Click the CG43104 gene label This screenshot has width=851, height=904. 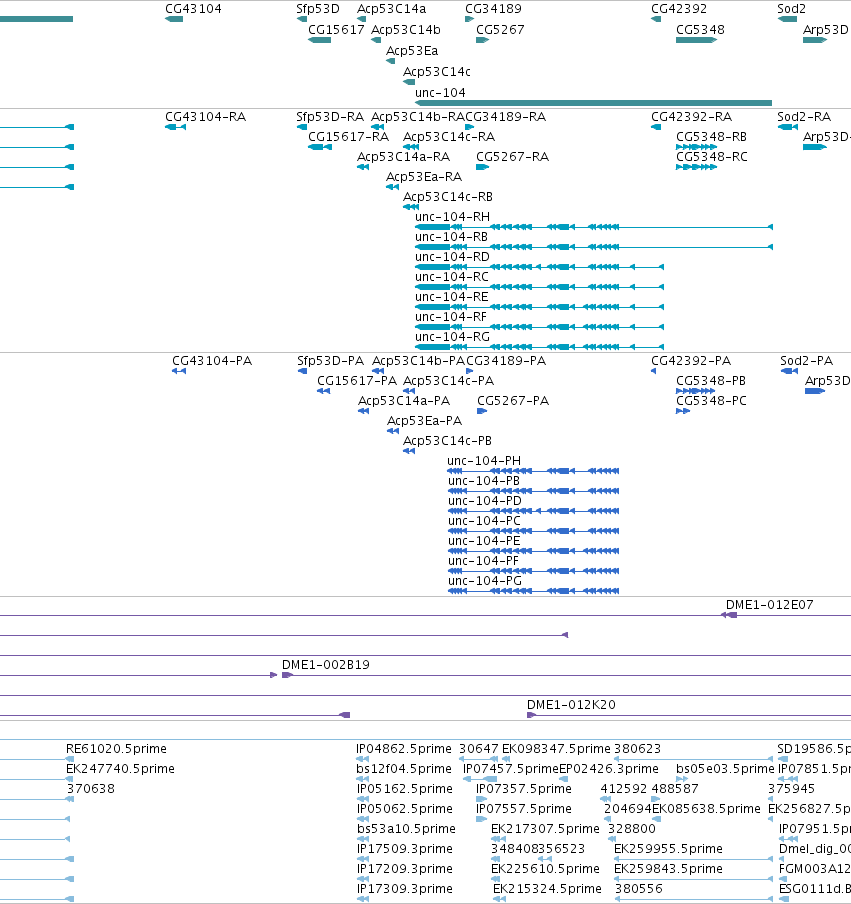(193, 9)
